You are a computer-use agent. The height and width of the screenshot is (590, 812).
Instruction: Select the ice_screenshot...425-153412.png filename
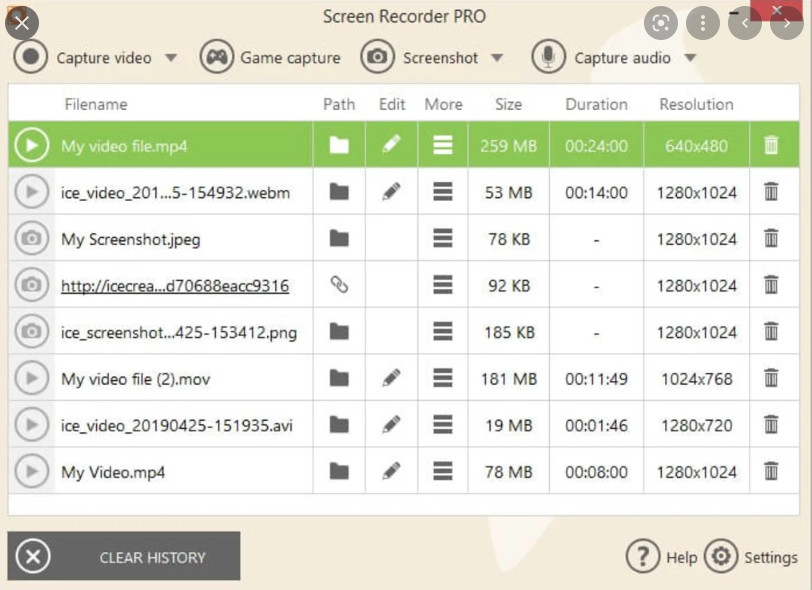pos(179,332)
